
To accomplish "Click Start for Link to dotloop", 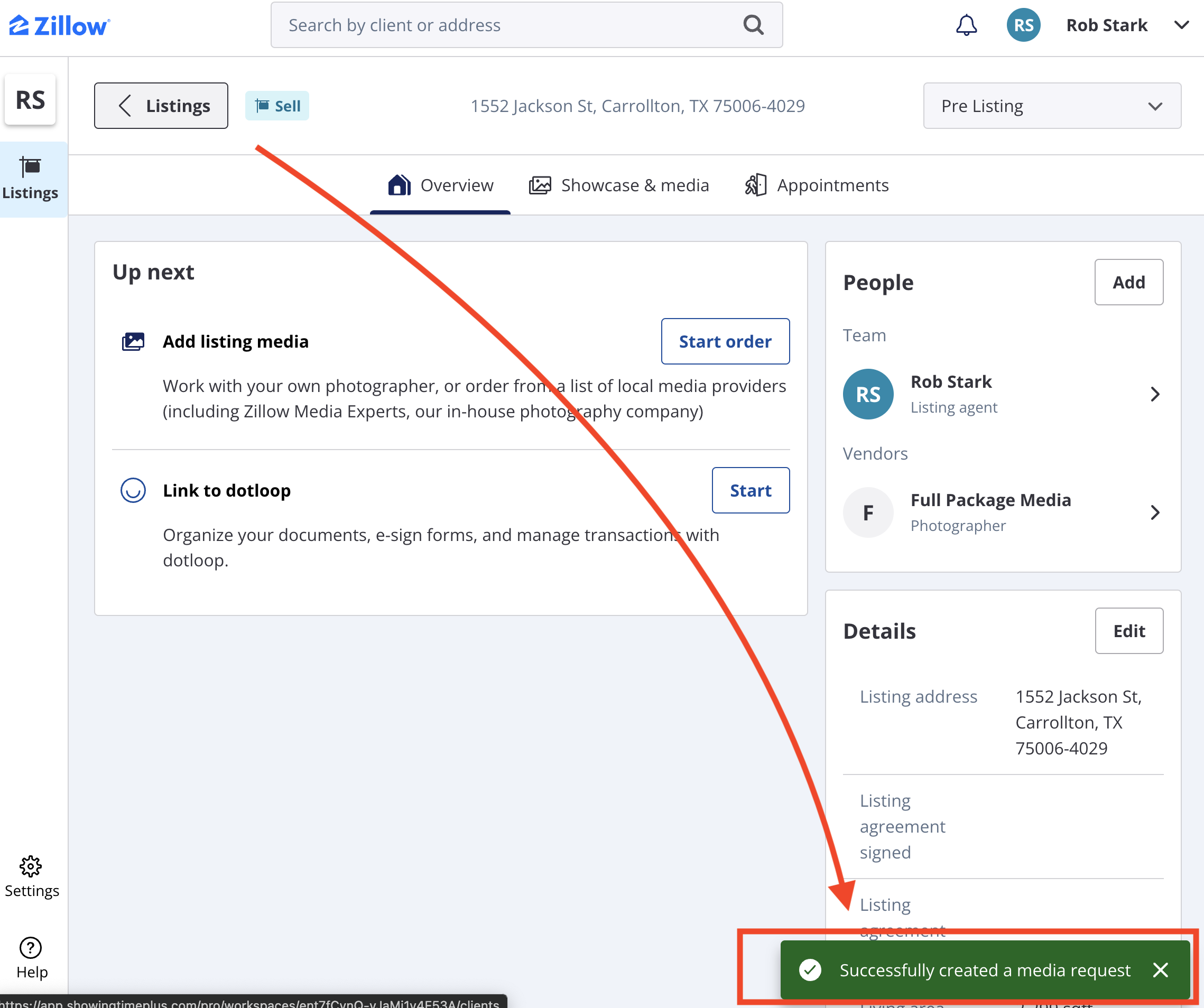I will [x=750, y=491].
